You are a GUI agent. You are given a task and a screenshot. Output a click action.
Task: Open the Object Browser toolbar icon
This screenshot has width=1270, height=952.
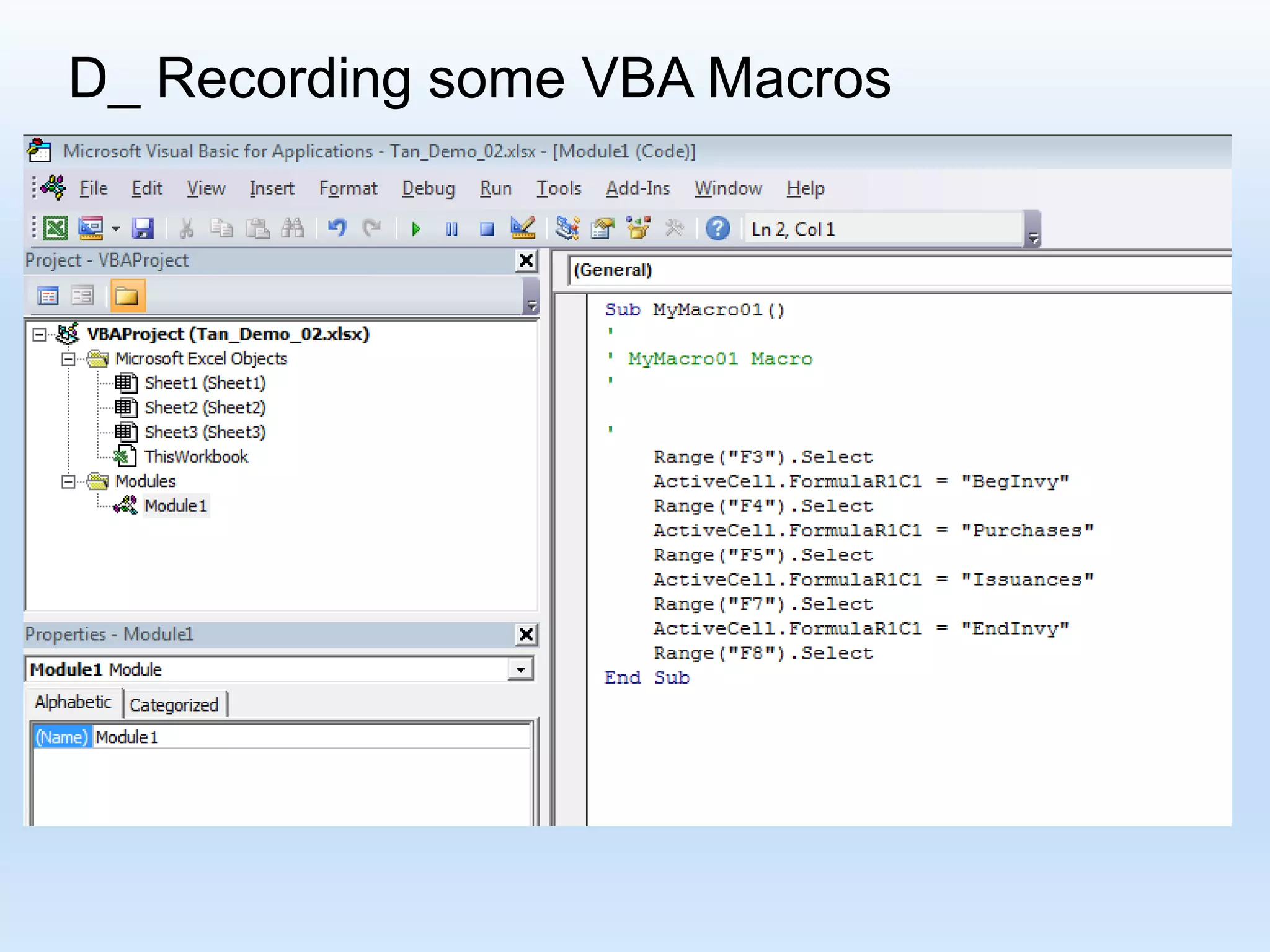click(x=638, y=228)
